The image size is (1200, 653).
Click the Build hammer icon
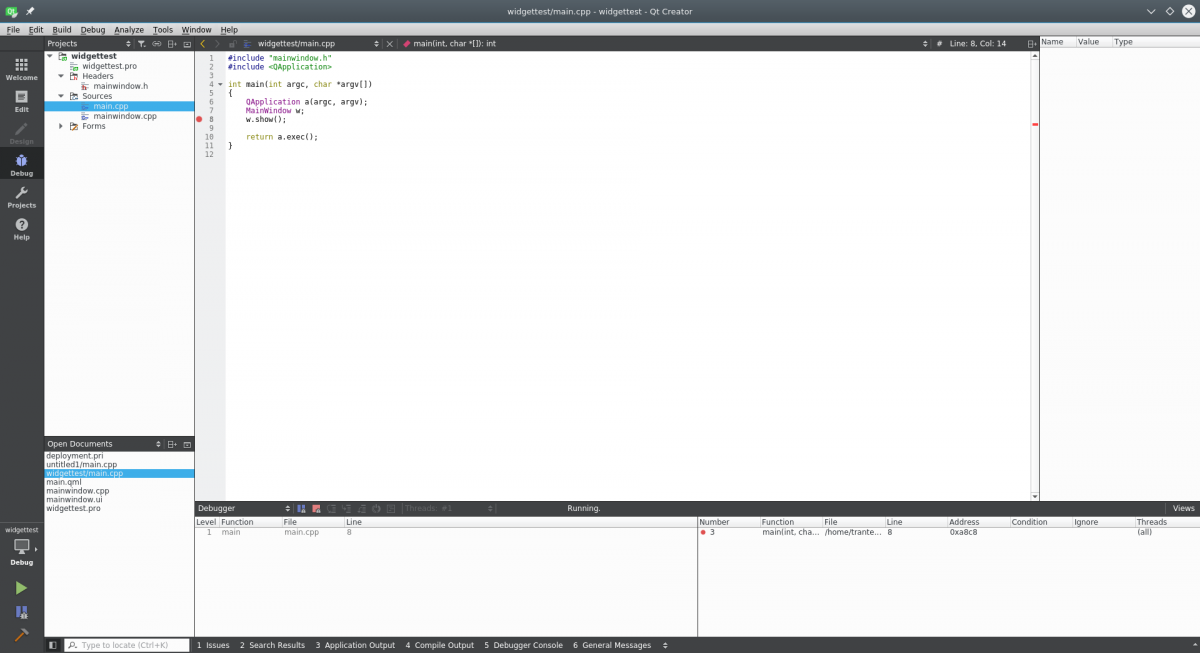pyautogui.click(x=21, y=634)
